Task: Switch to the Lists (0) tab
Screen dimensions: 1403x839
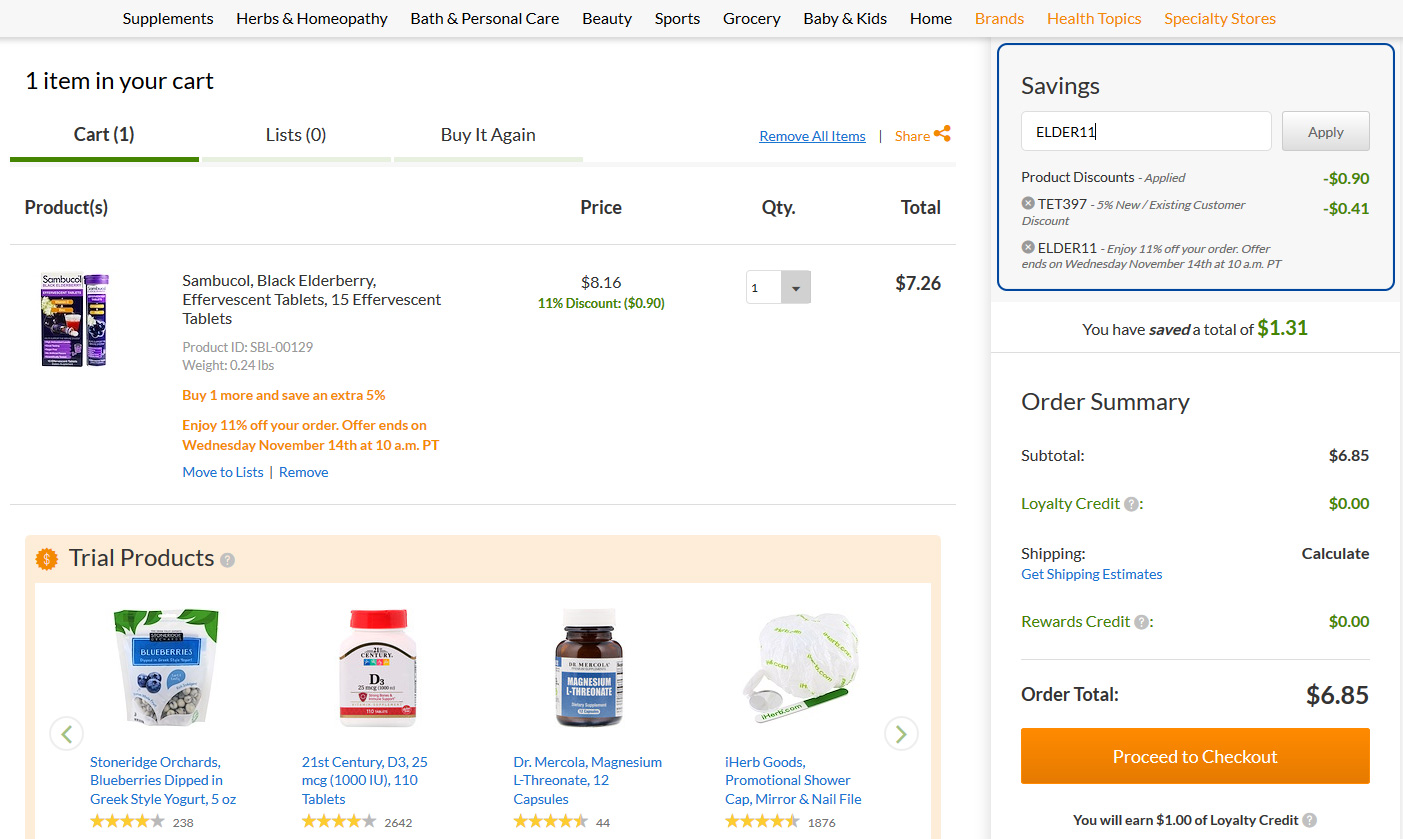Action: coord(296,135)
